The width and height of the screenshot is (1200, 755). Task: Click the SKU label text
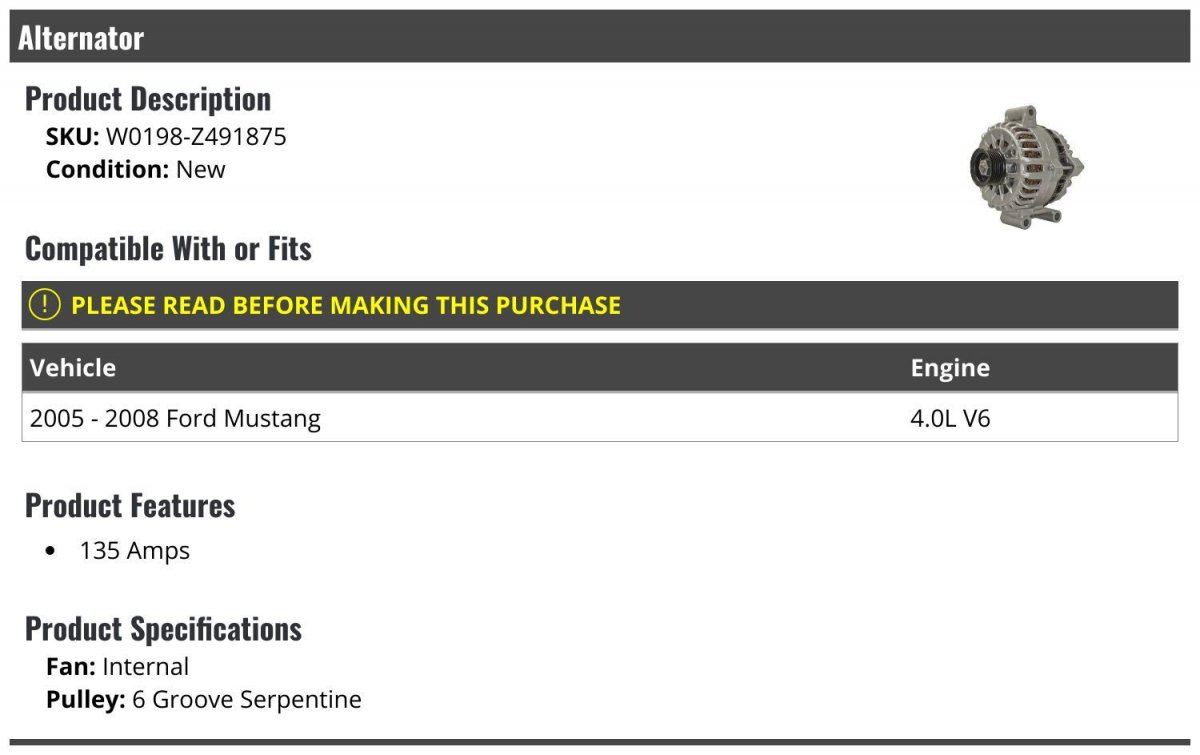72,136
